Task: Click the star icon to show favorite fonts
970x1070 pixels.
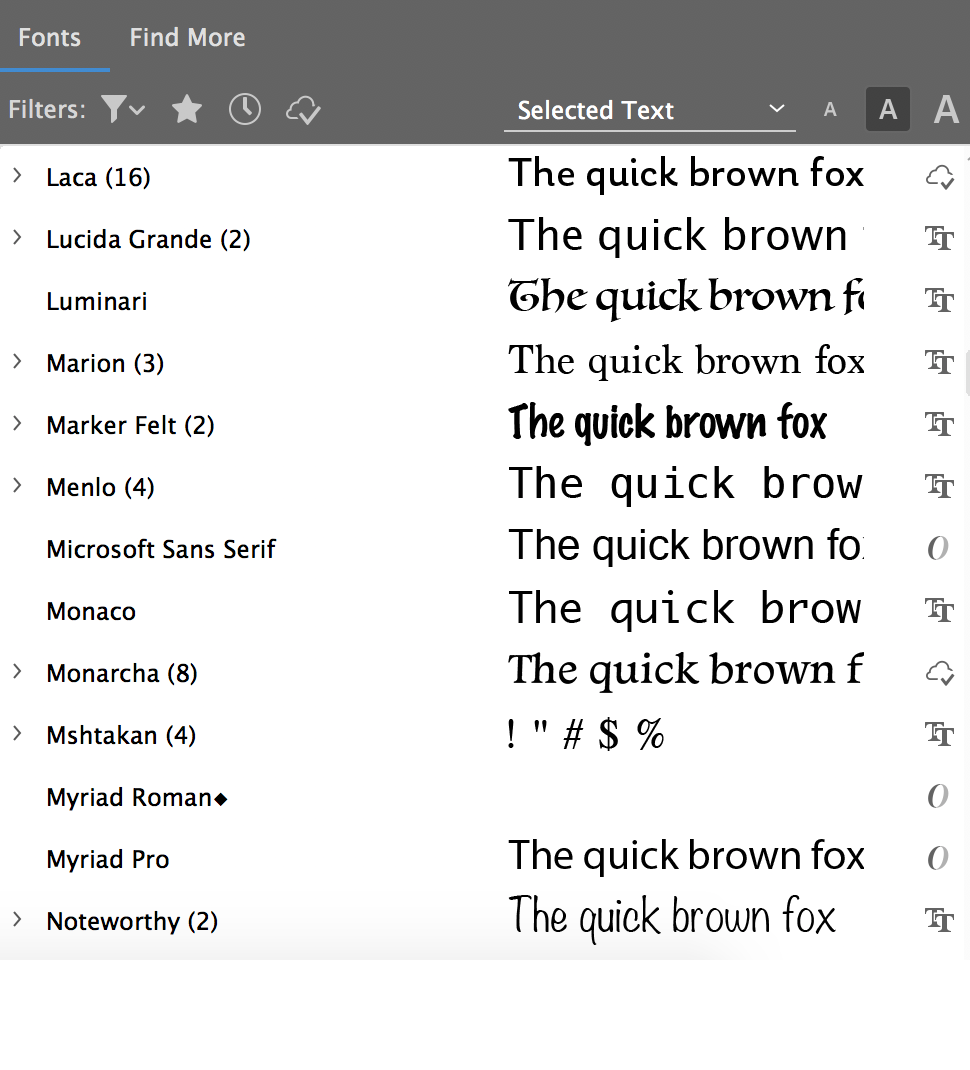Action: tap(186, 110)
